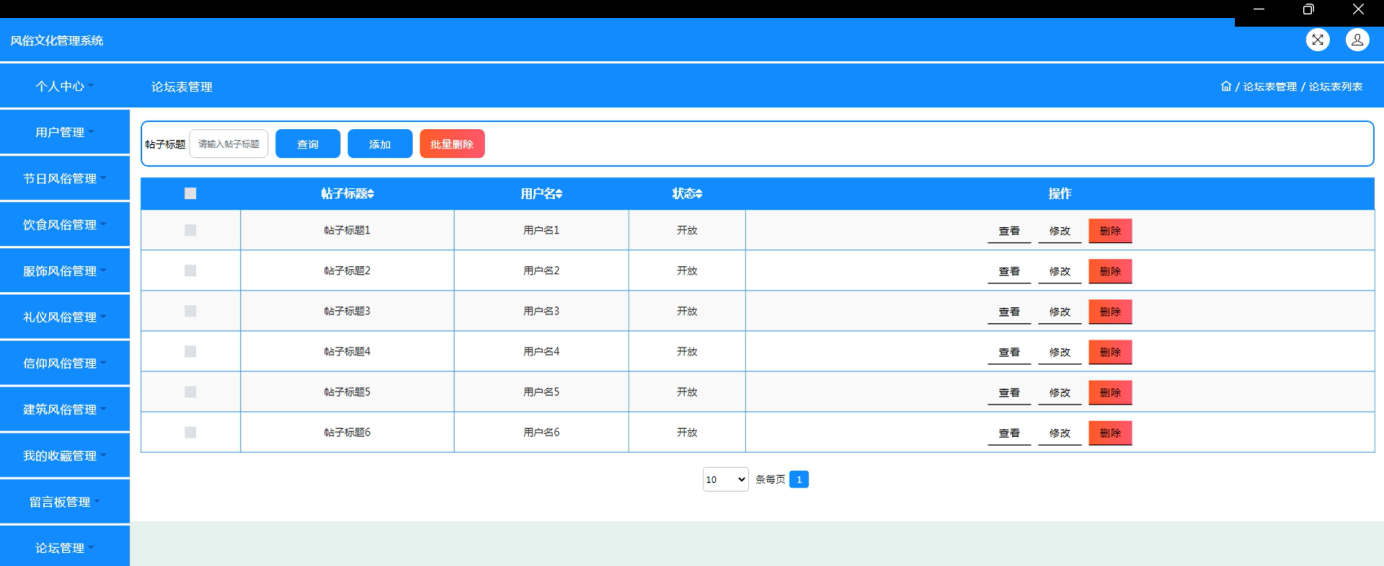Viewport: 1384px width, 566px height.
Task: Click 修改 for 帖子标题2 row
Action: coord(1060,271)
